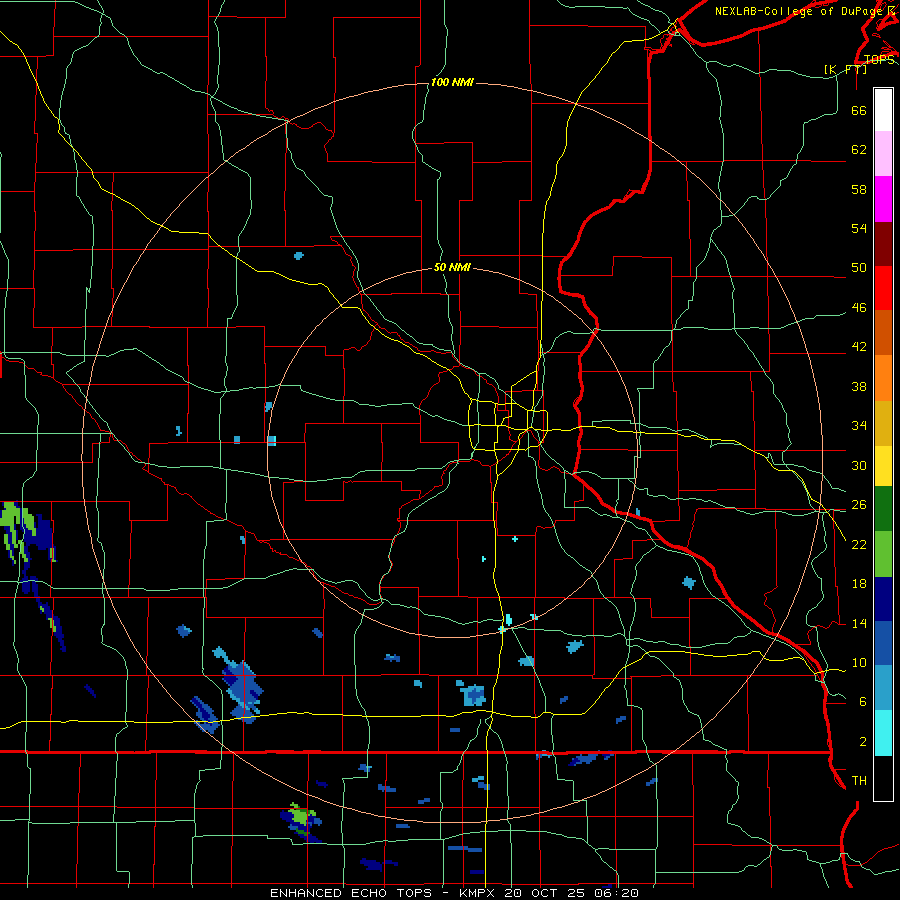Click the legend value "10"
The height and width of the screenshot is (900, 900).
click(859, 663)
